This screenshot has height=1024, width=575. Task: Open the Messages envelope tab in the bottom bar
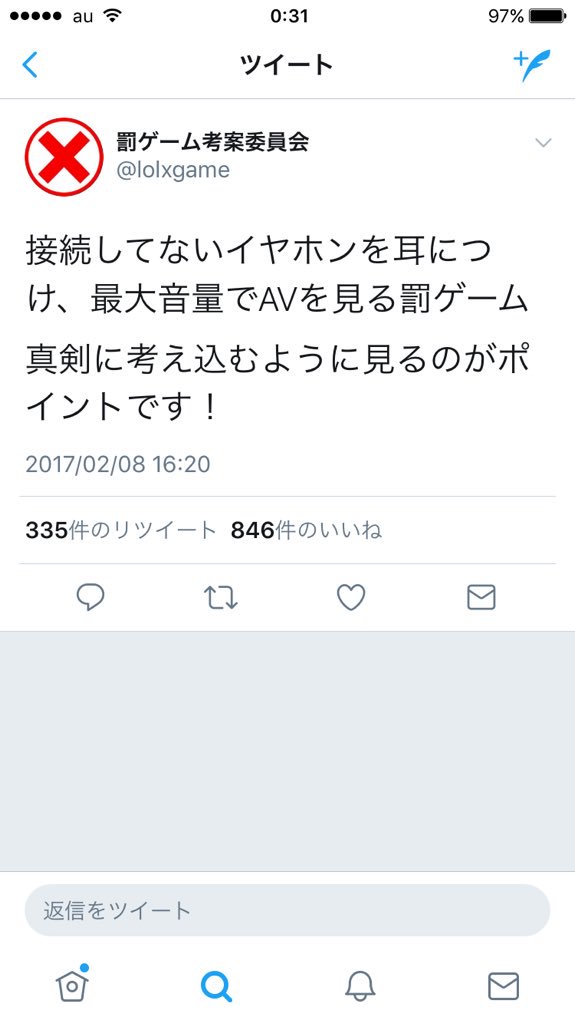click(x=504, y=986)
